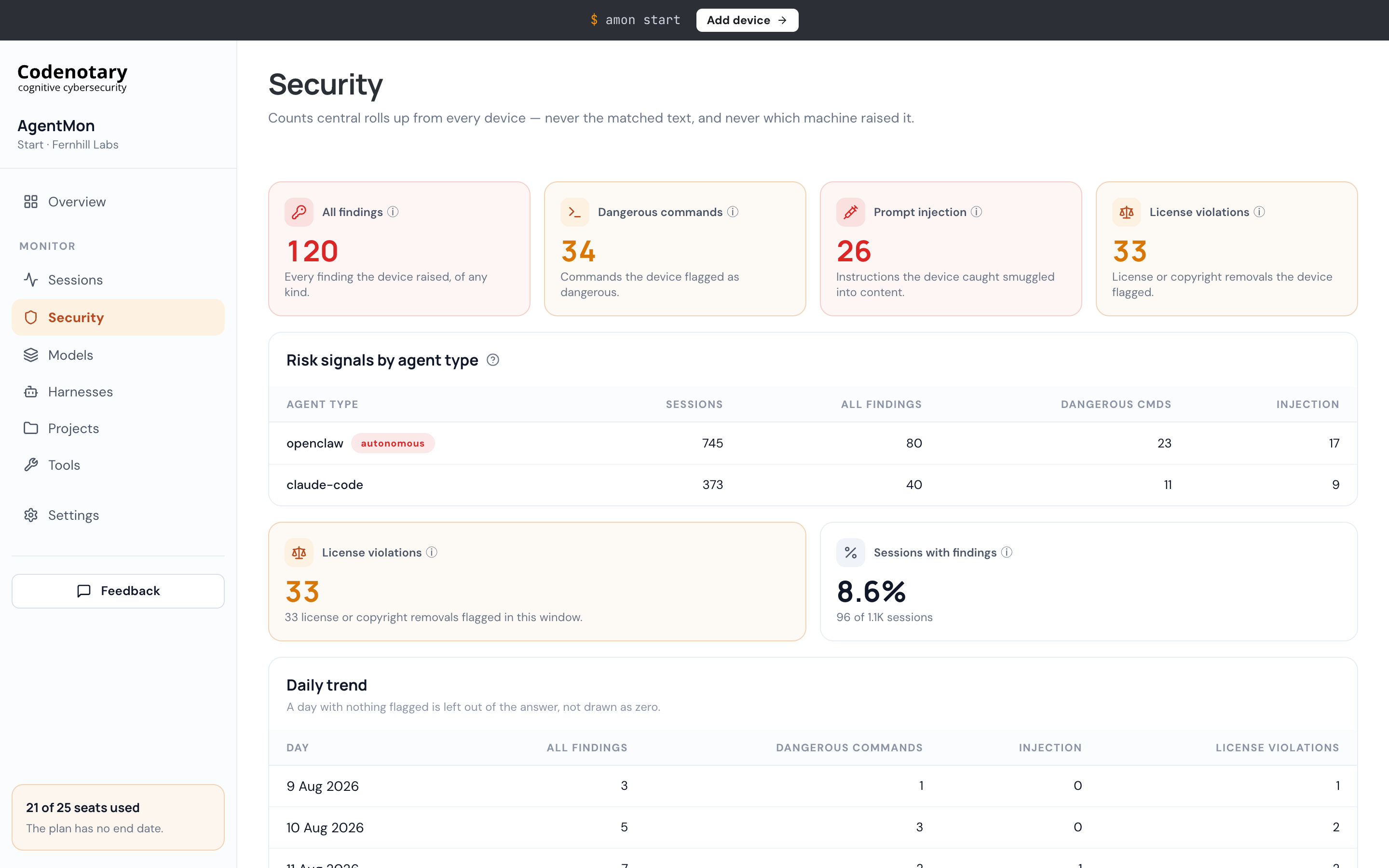This screenshot has width=1389, height=868.
Task: Click the 745 sessions cell
Action: tap(712, 443)
